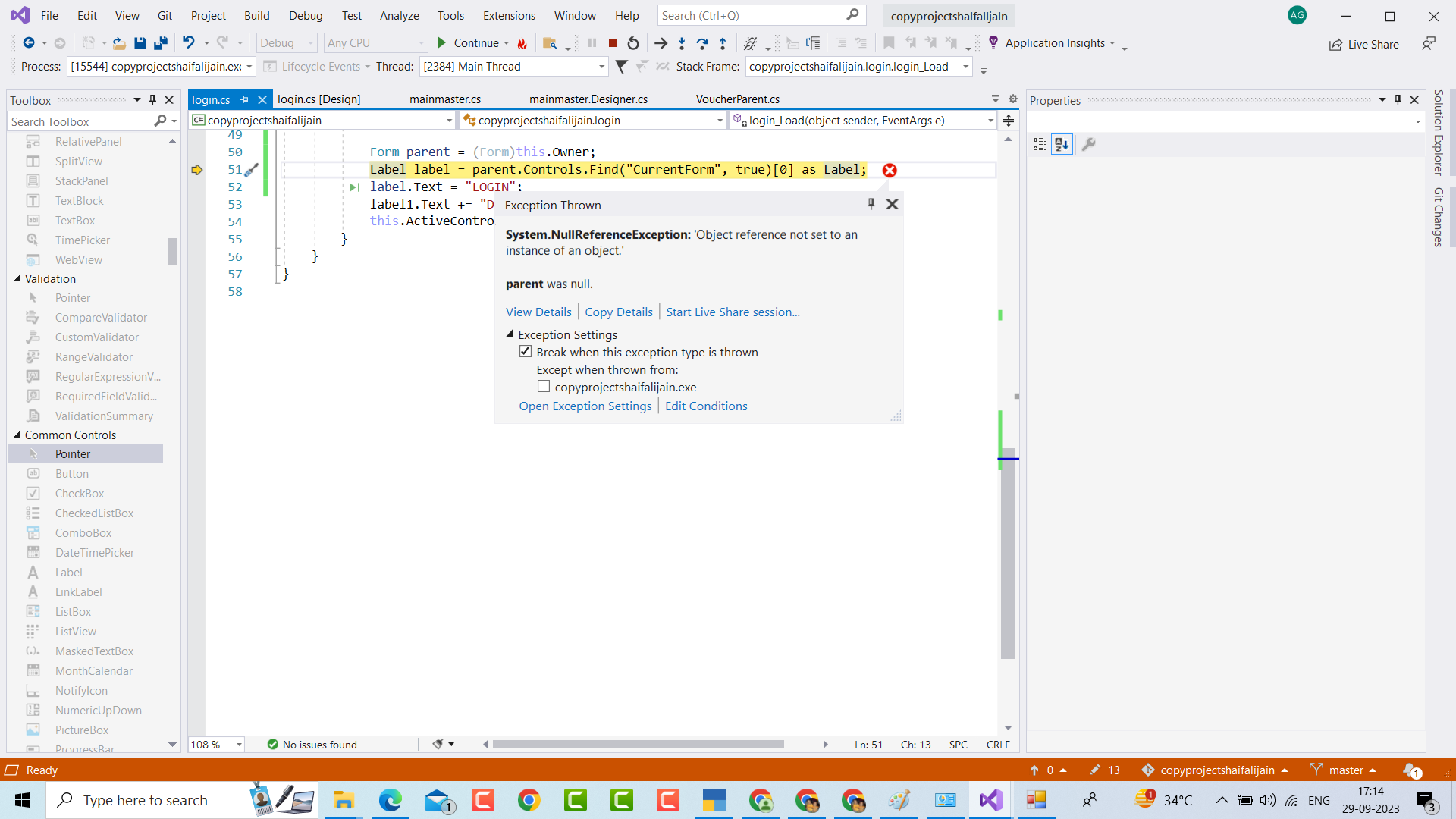Toggle auto-hide pin on Toolbox panel
1456x819 pixels.
(152, 100)
